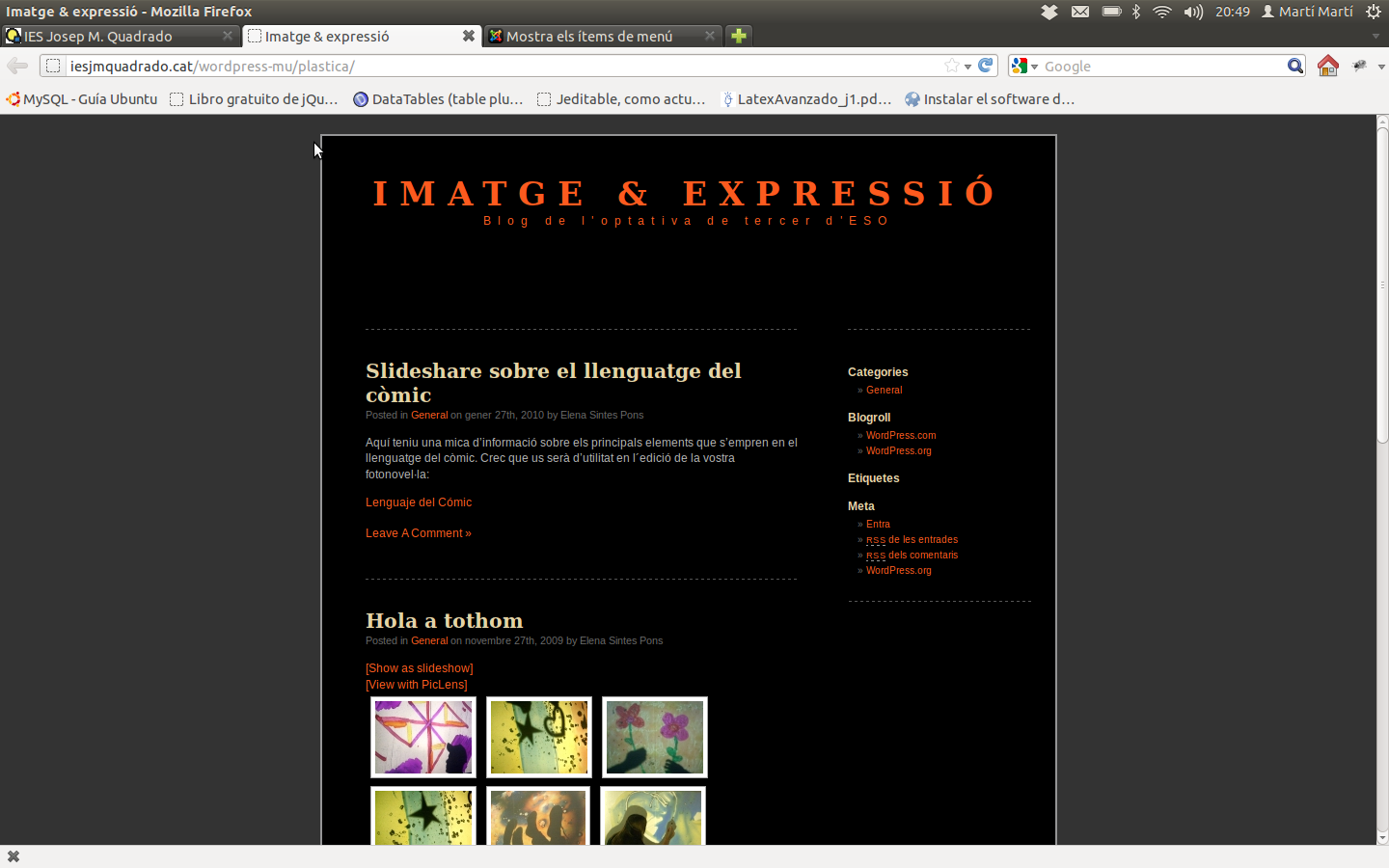Screen dimensions: 1389x868
Task: Switch to Mostra els ítems de menú tab
Action: [x=588, y=36]
